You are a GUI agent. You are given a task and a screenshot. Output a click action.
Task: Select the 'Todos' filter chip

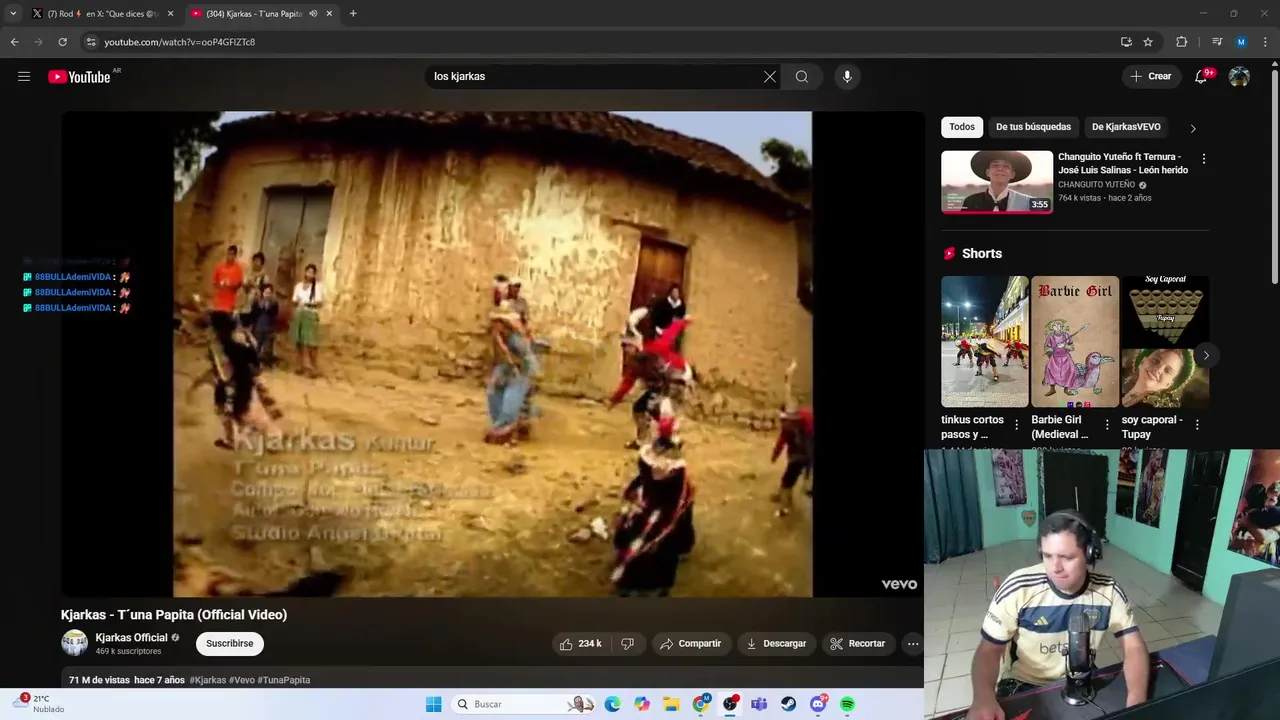[962, 127]
